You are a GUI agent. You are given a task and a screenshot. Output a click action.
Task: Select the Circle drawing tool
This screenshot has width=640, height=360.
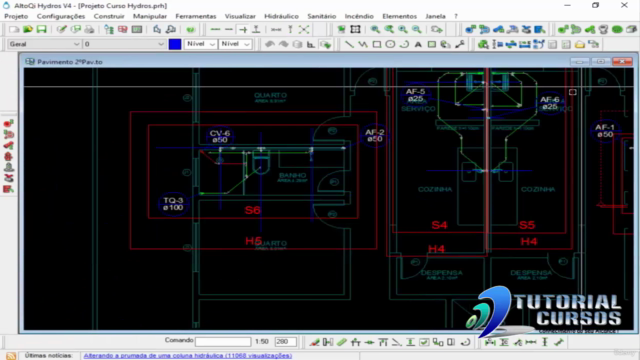pyautogui.click(x=390, y=44)
